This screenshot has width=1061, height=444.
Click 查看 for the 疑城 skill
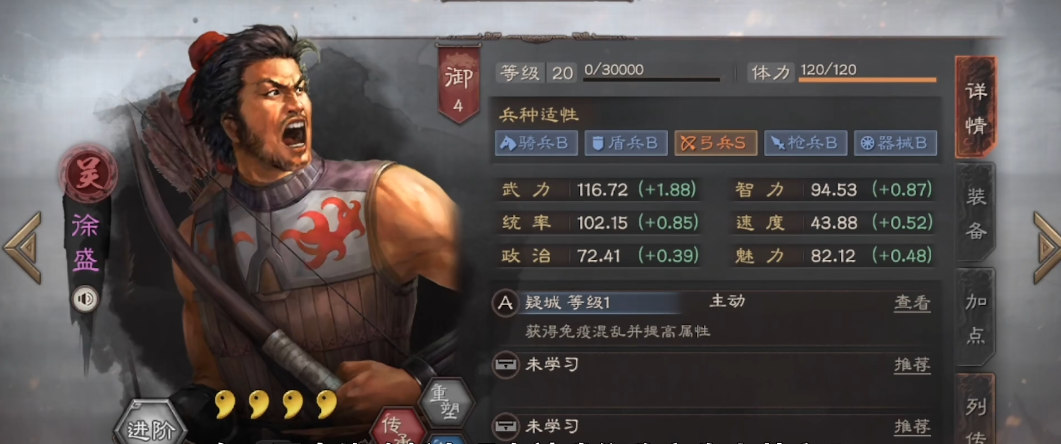point(912,303)
